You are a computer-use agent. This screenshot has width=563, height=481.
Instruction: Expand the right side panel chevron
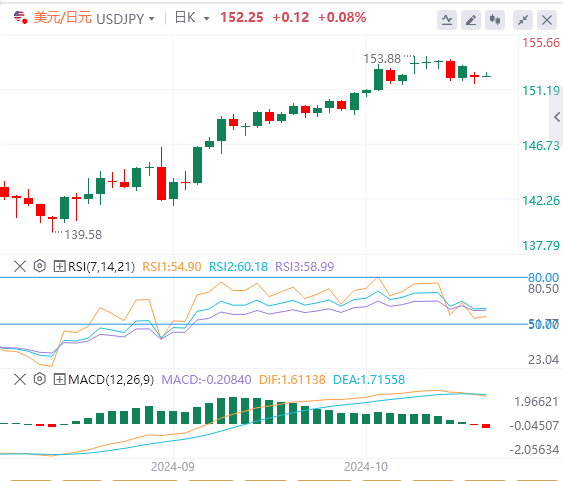557,117
